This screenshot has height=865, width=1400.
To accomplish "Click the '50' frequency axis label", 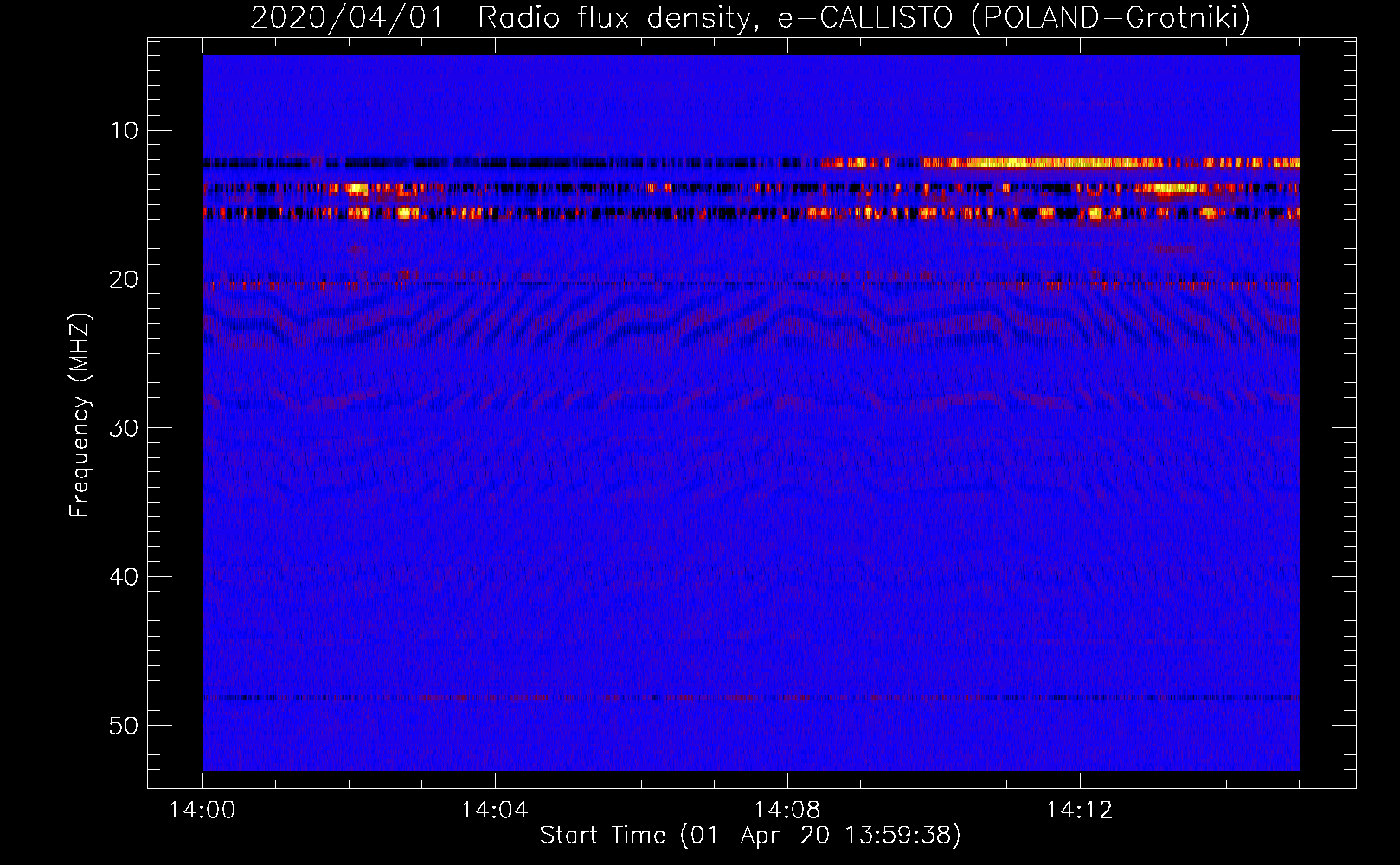I will 124,726.
